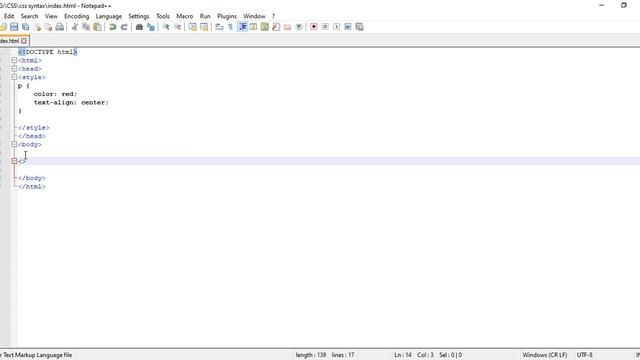The image size is (640, 360).
Task: Click the Save All toolbar icon
Action: (x=26, y=27)
